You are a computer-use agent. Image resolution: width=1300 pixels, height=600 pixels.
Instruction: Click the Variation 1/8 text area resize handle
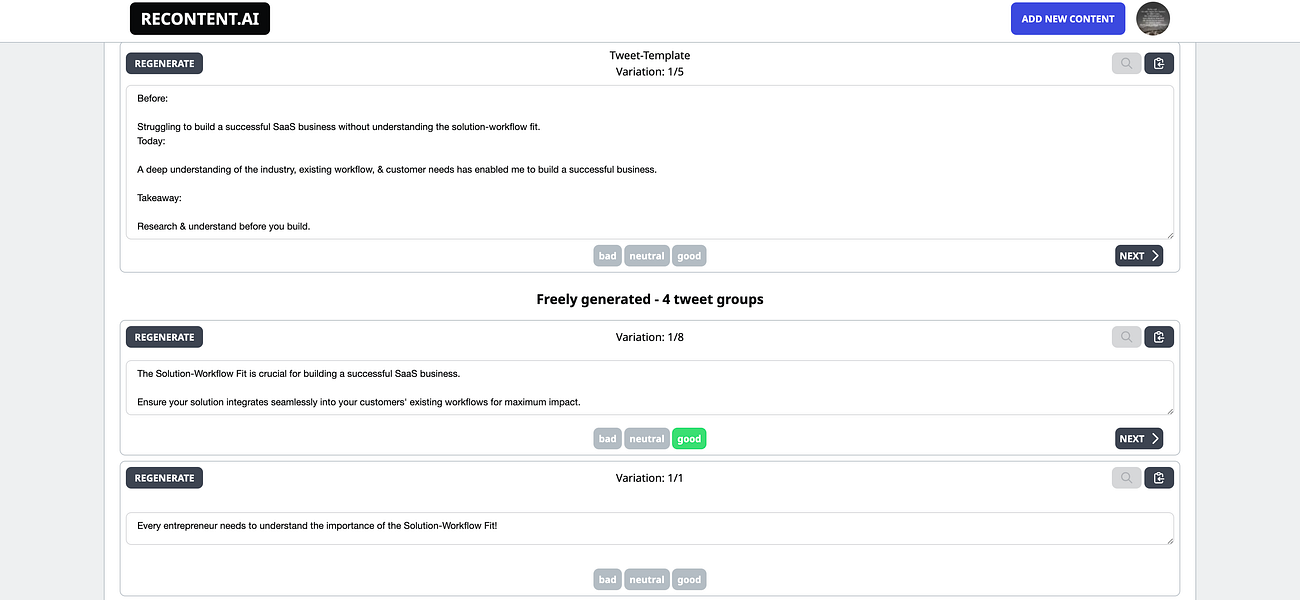tap(1168, 410)
